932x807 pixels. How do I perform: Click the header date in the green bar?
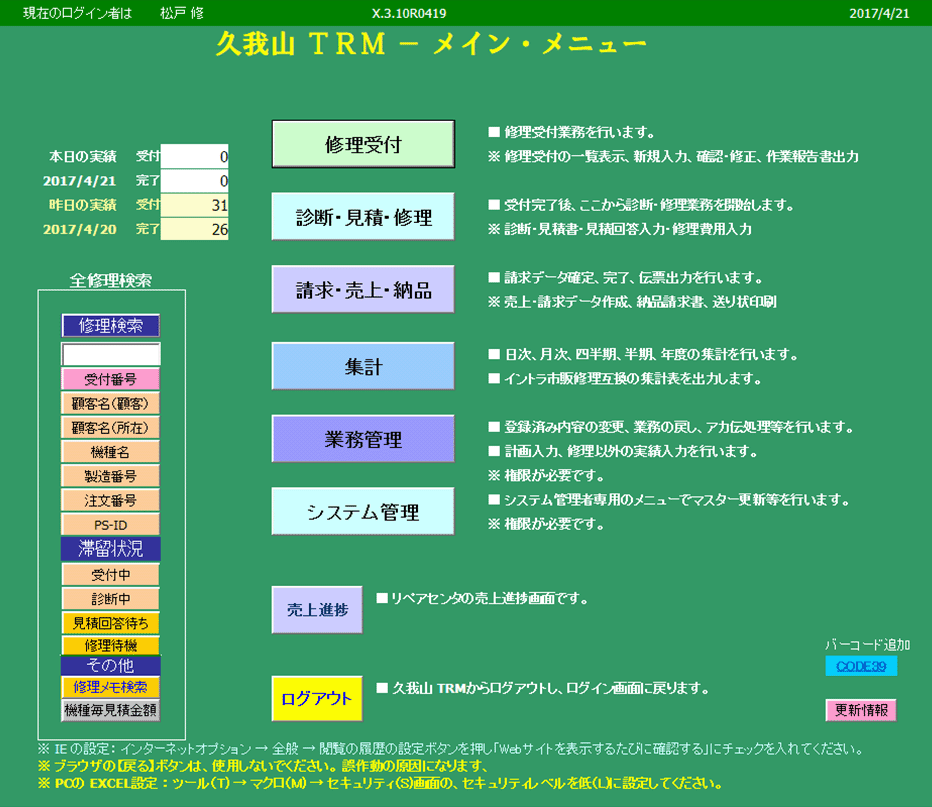[x=879, y=14]
